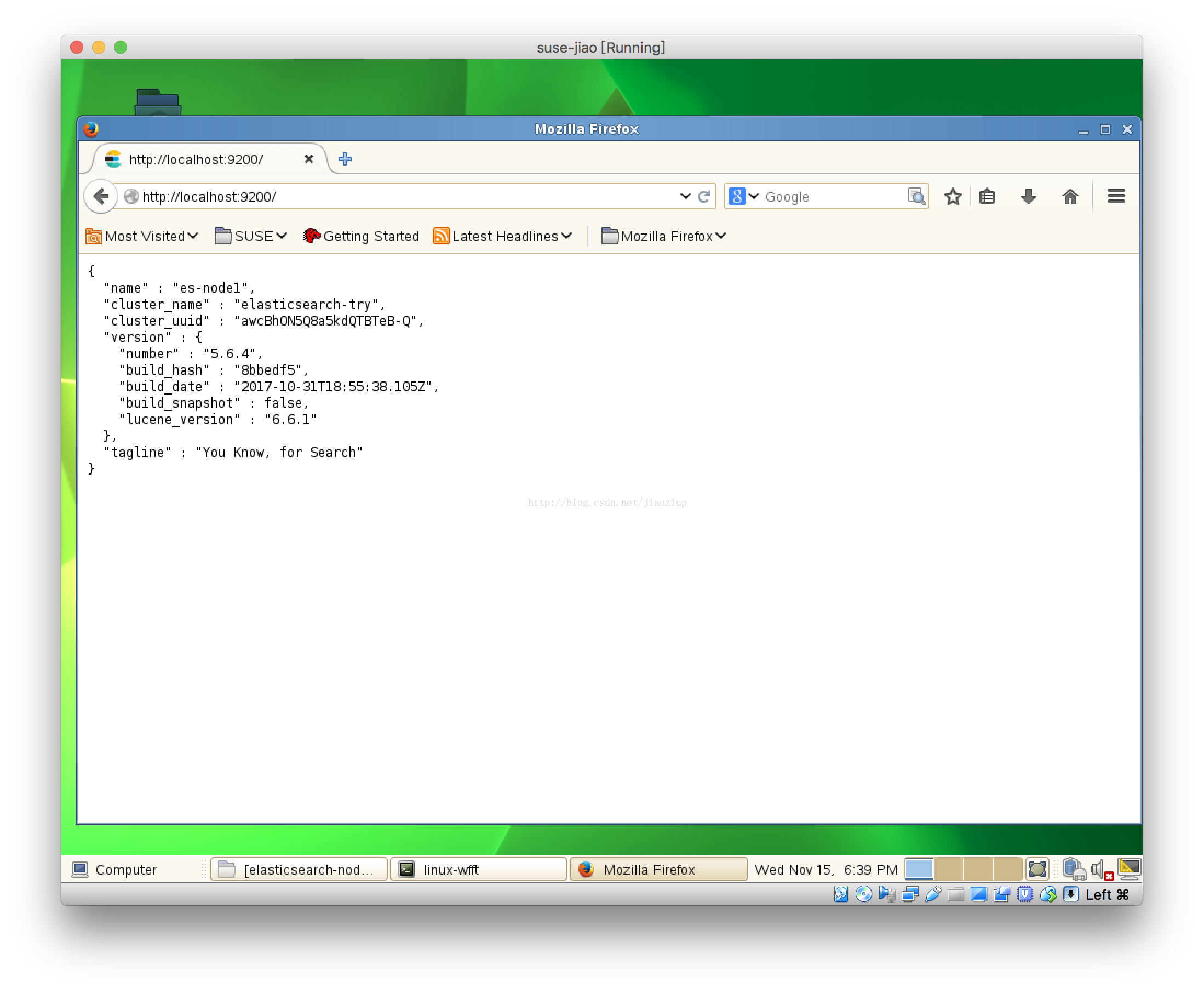Image resolution: width=1204 pixels, height=993 pixels.
Task: Select the localhost:9200 browser tab
Action: click(196, 159)
